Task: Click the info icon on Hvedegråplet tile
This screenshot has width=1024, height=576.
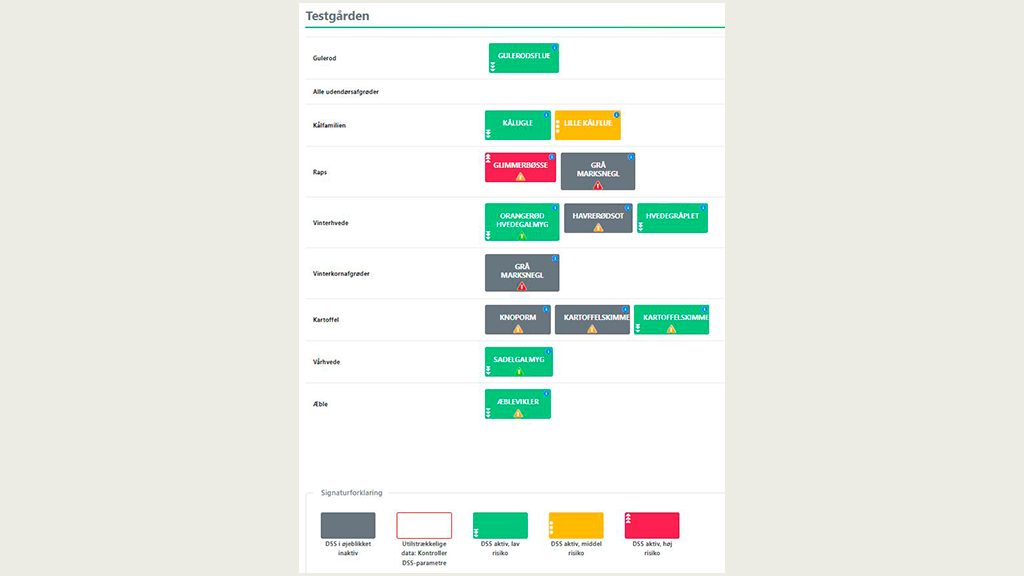Action: [x=704, y=208]
